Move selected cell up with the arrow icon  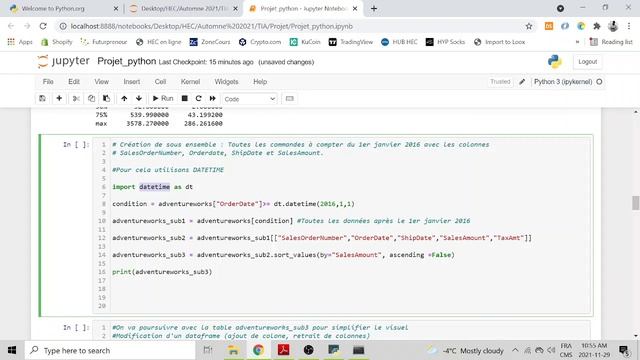pyautogui.click(x=124, y=98)
